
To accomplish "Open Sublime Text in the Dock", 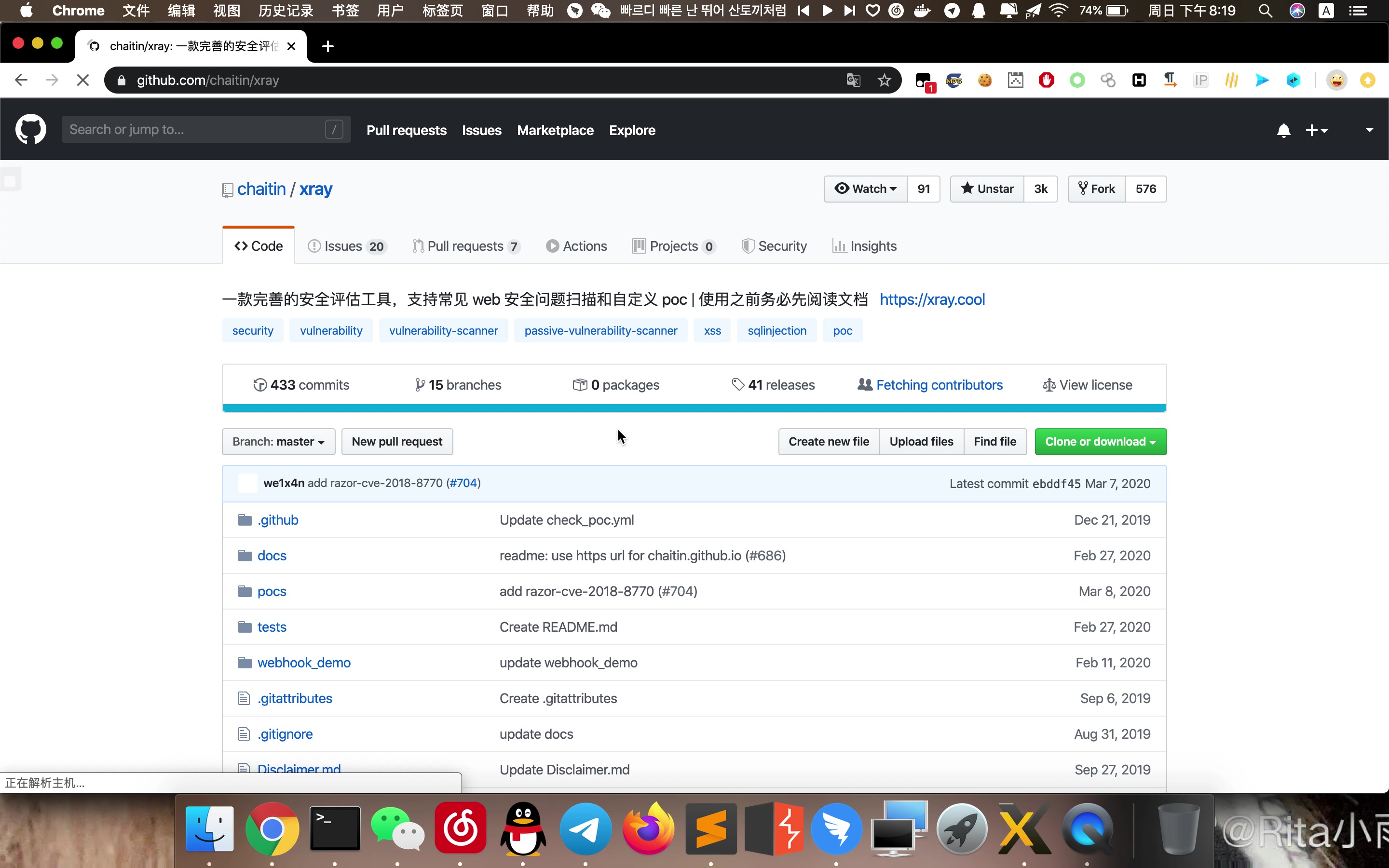I will tap(711, 828).
